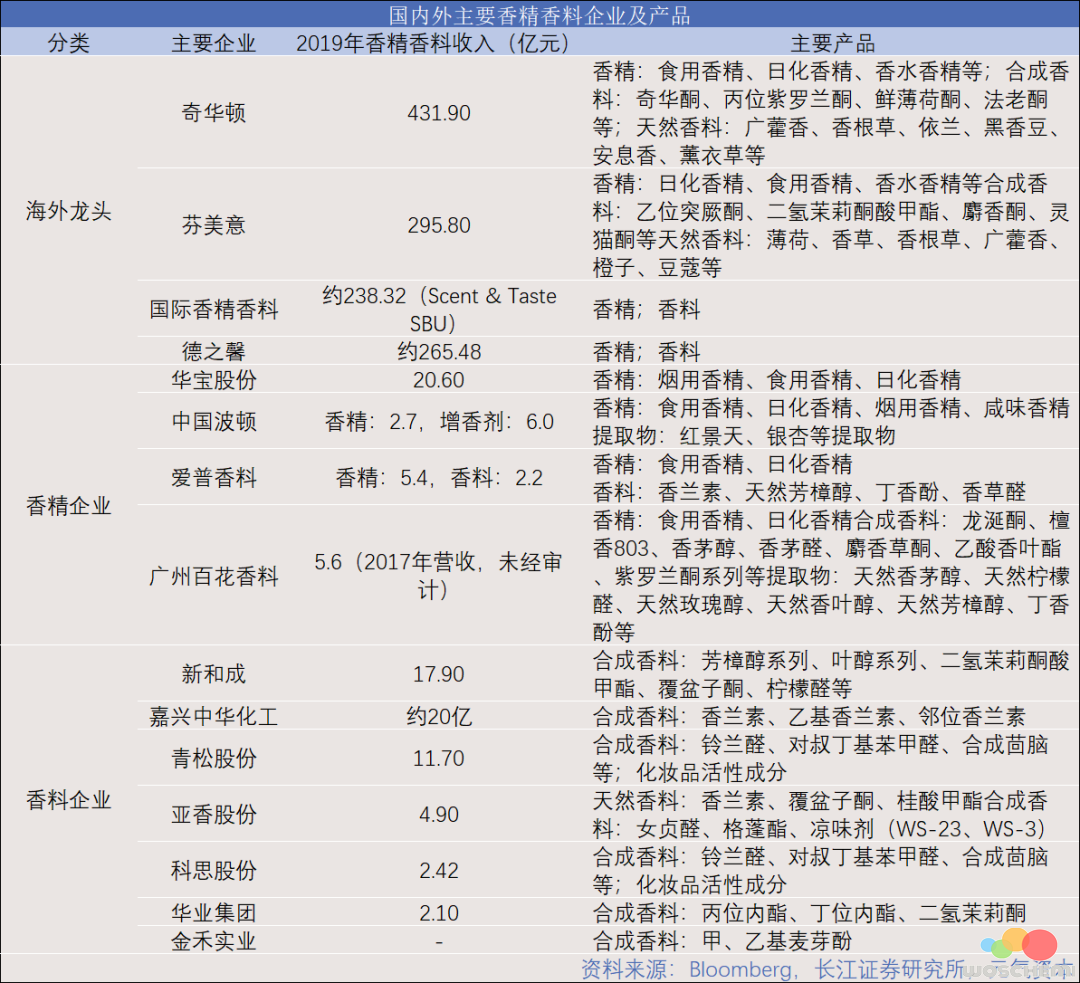Click company name 奇华顿
This screenshot has width=1080, height=983.
click(214, 112)
